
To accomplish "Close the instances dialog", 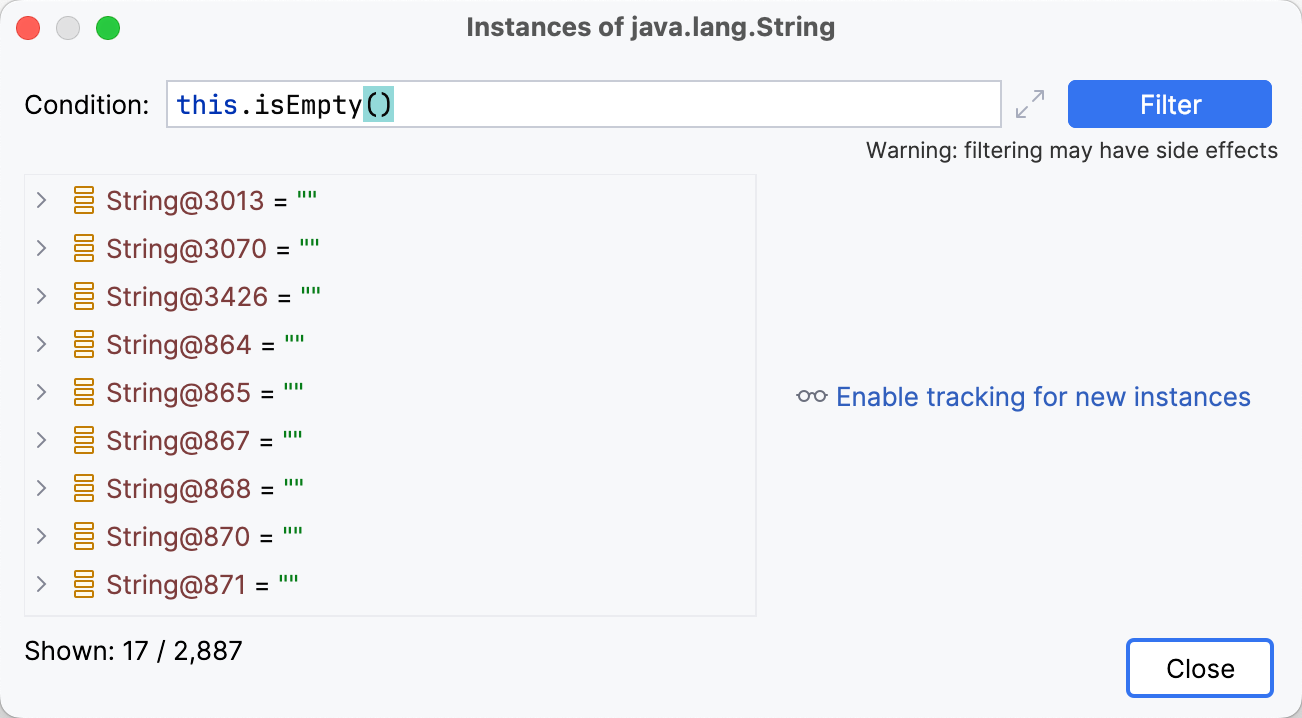I will [1199, 668].
